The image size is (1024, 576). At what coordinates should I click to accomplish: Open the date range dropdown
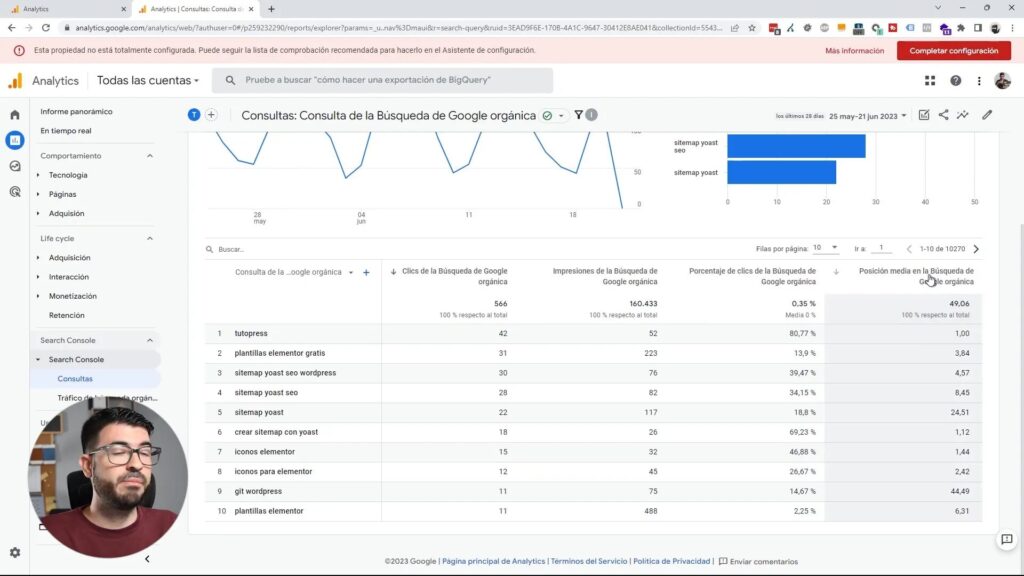click(868, 116)
